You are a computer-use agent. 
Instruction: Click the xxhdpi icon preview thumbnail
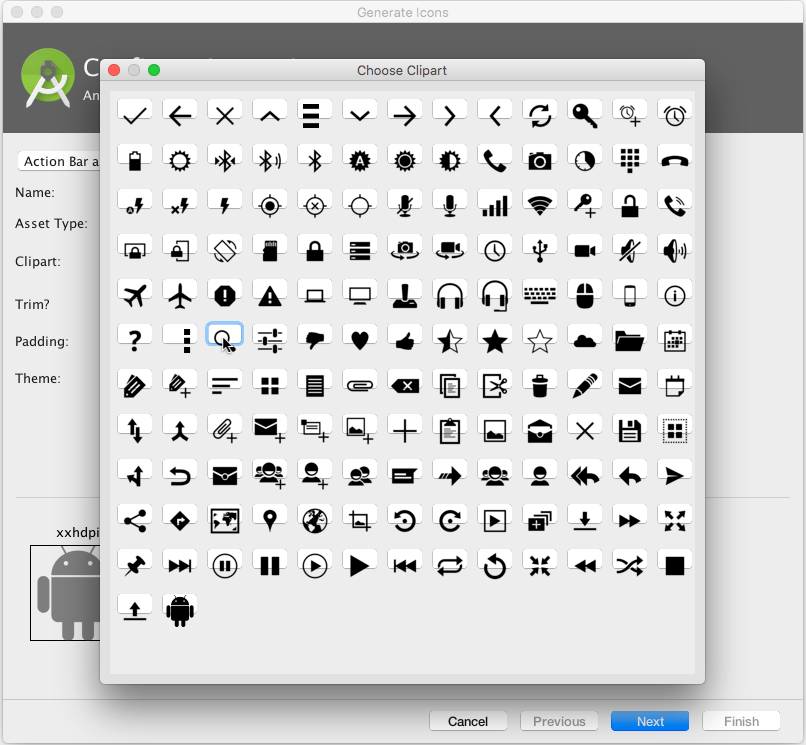coord(66,592)
